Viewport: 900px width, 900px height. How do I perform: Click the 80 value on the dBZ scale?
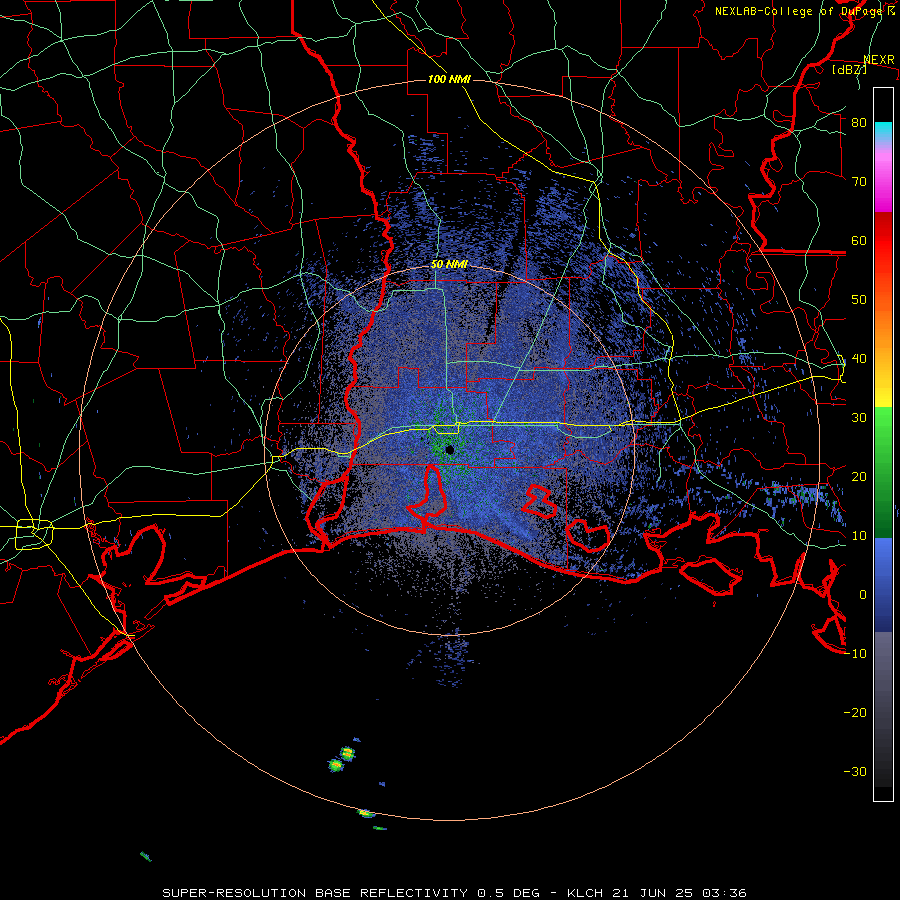[x=859, y=123]
